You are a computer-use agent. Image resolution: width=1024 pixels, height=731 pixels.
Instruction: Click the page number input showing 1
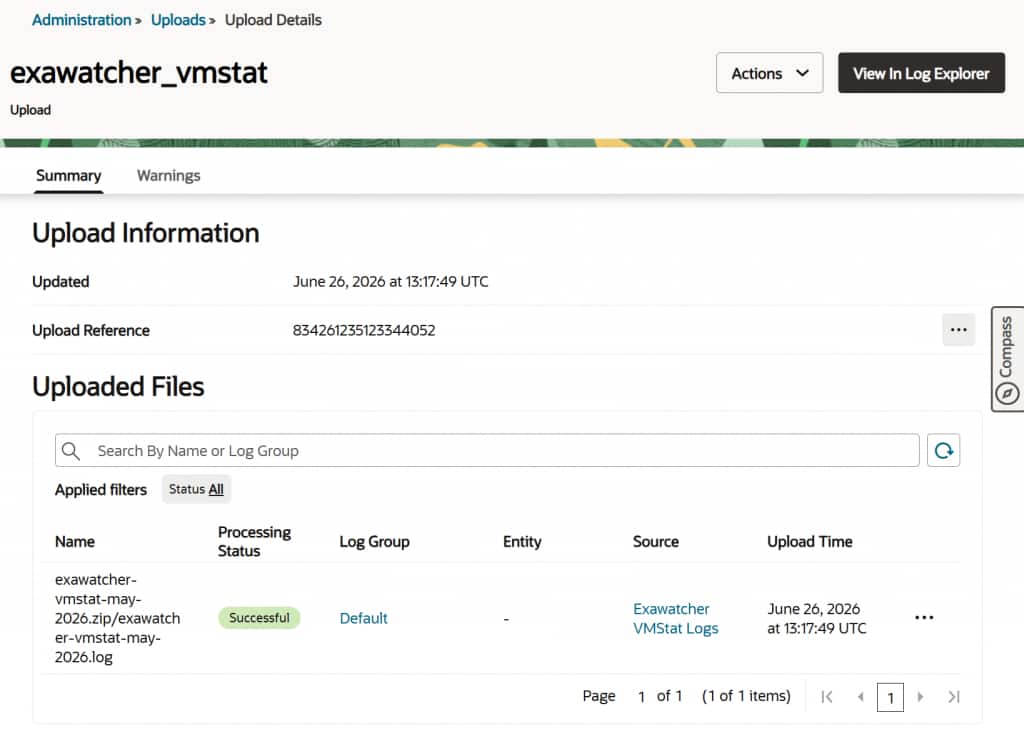coord(641,697)
